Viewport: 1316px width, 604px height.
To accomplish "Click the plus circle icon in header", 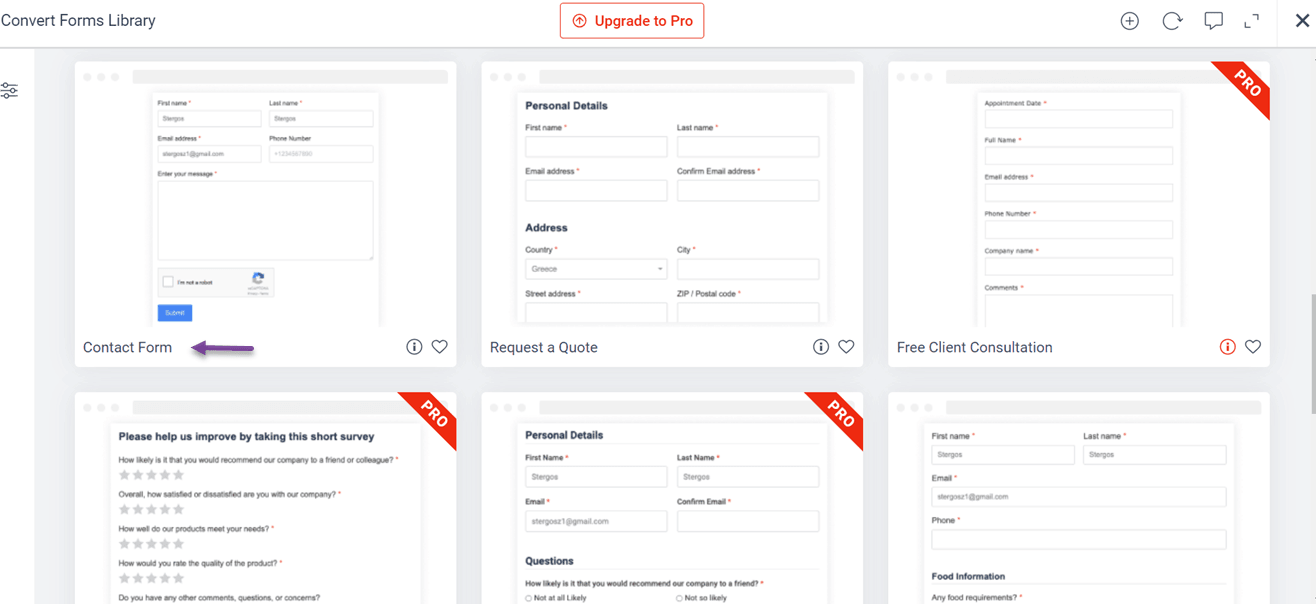I will coord(1129,21).
